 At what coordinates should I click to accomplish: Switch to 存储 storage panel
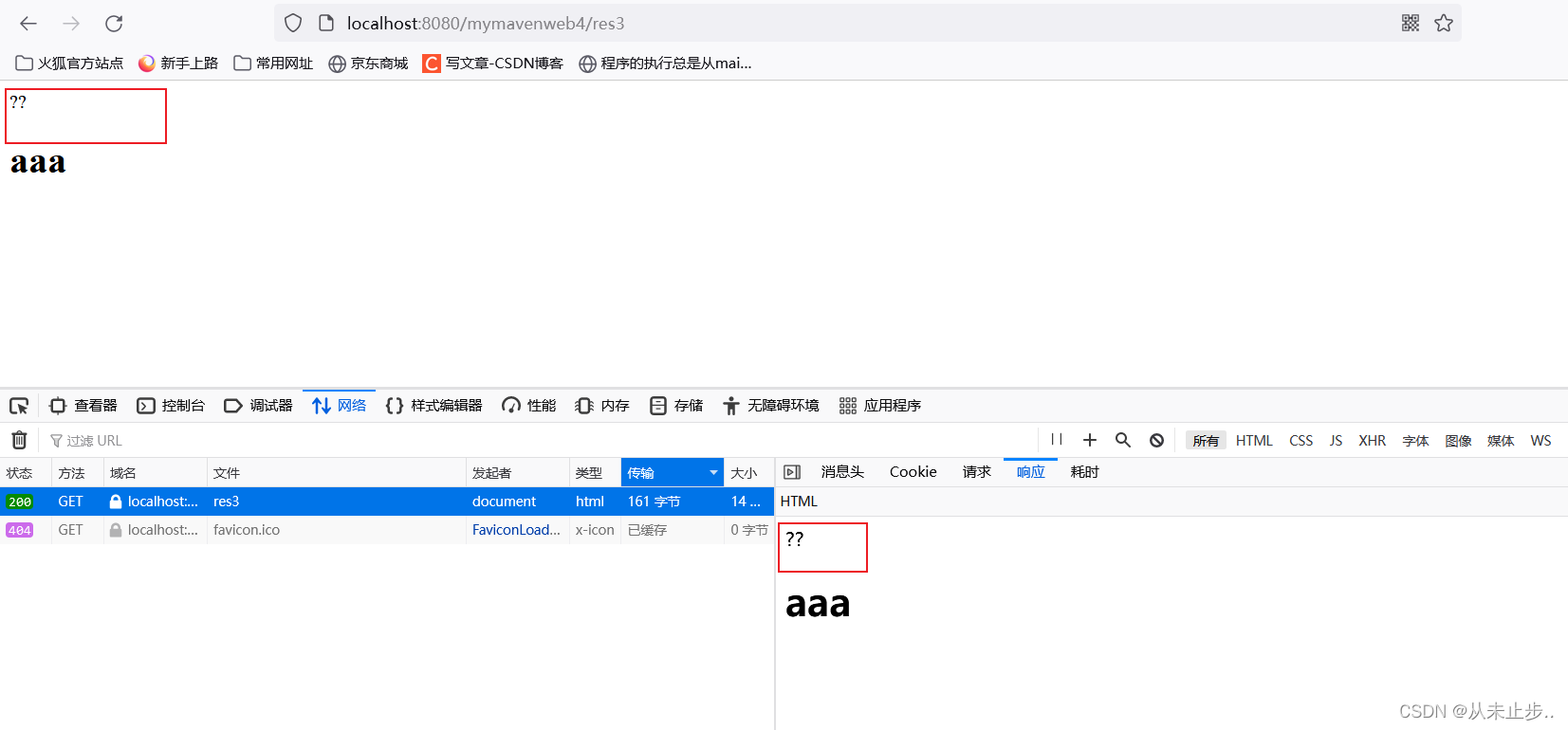[676, 406]
